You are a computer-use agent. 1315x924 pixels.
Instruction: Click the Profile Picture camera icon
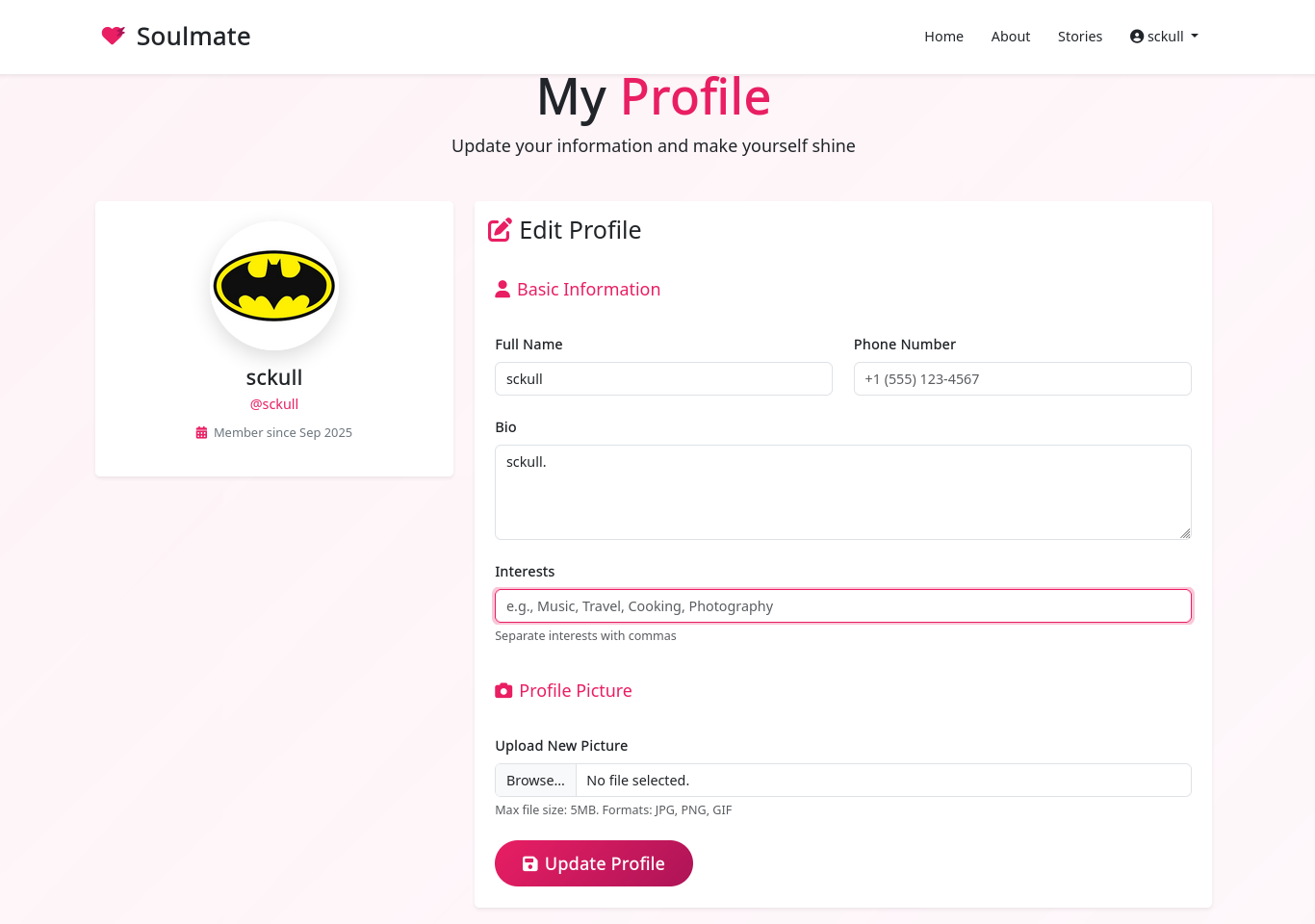click(x=503, y=691)
